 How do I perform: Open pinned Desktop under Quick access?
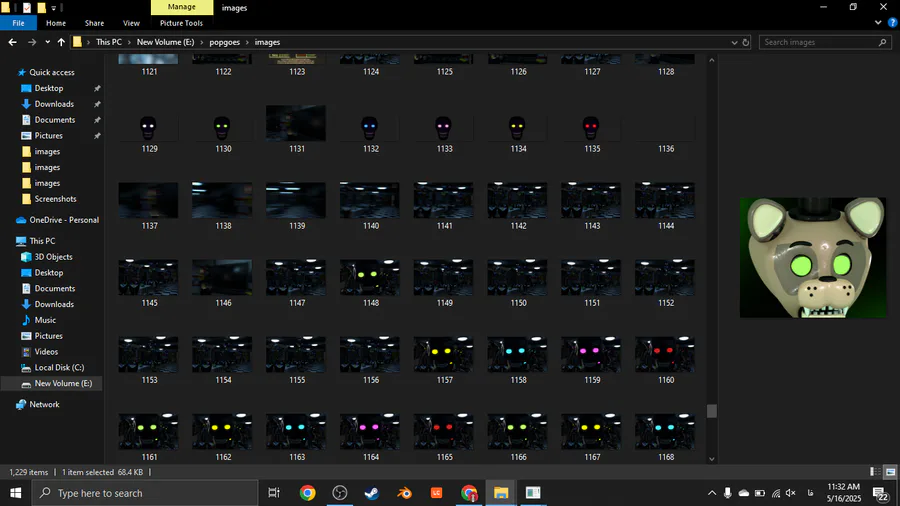point(49,88)
